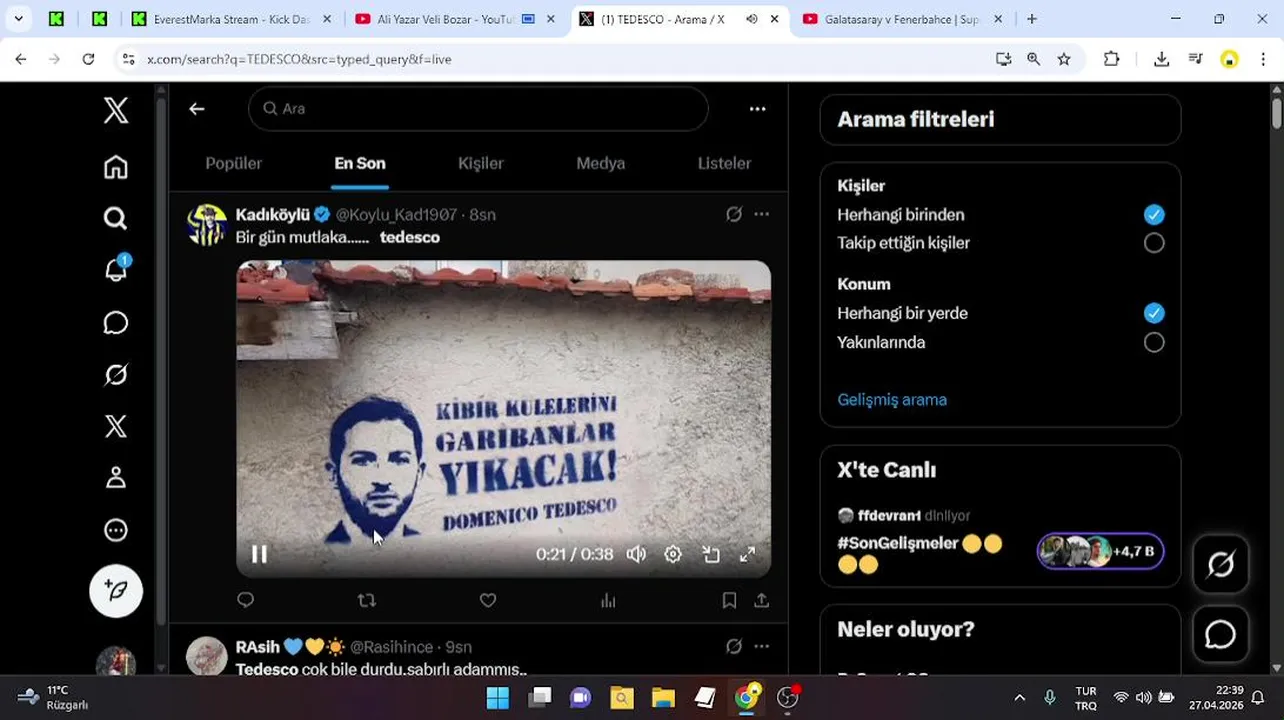The width and height of the screenshot is (1284, 720).
Task: Mute the video volume
Action: tap(636, 554)
